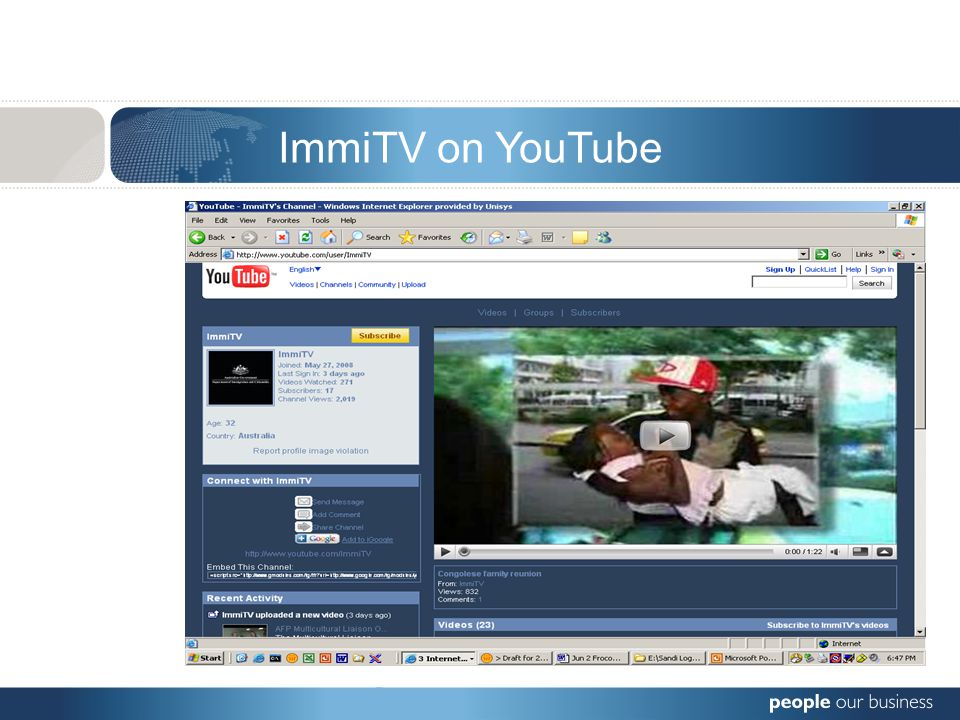The height and width of the screenshot is (720, 960).
Task: Click the Upload navigation link
Action: click(x=413, y=285)
